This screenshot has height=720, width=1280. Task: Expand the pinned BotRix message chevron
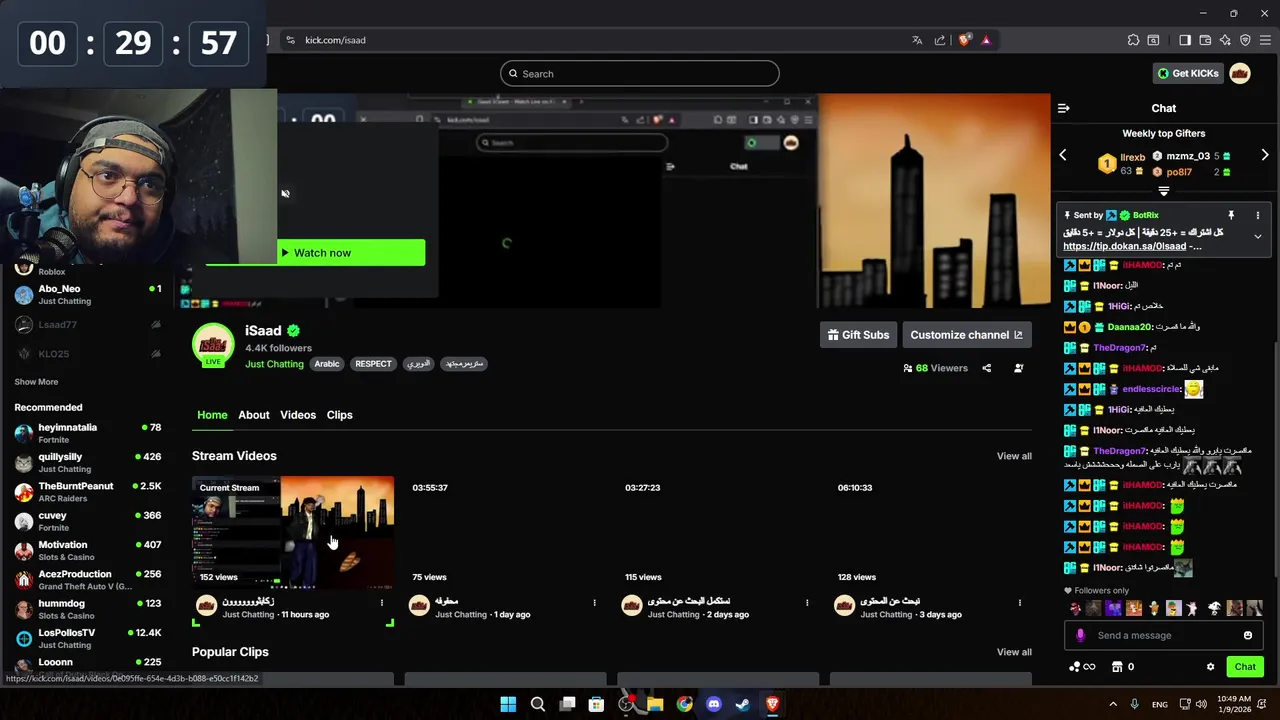(x=1258, y=237)
